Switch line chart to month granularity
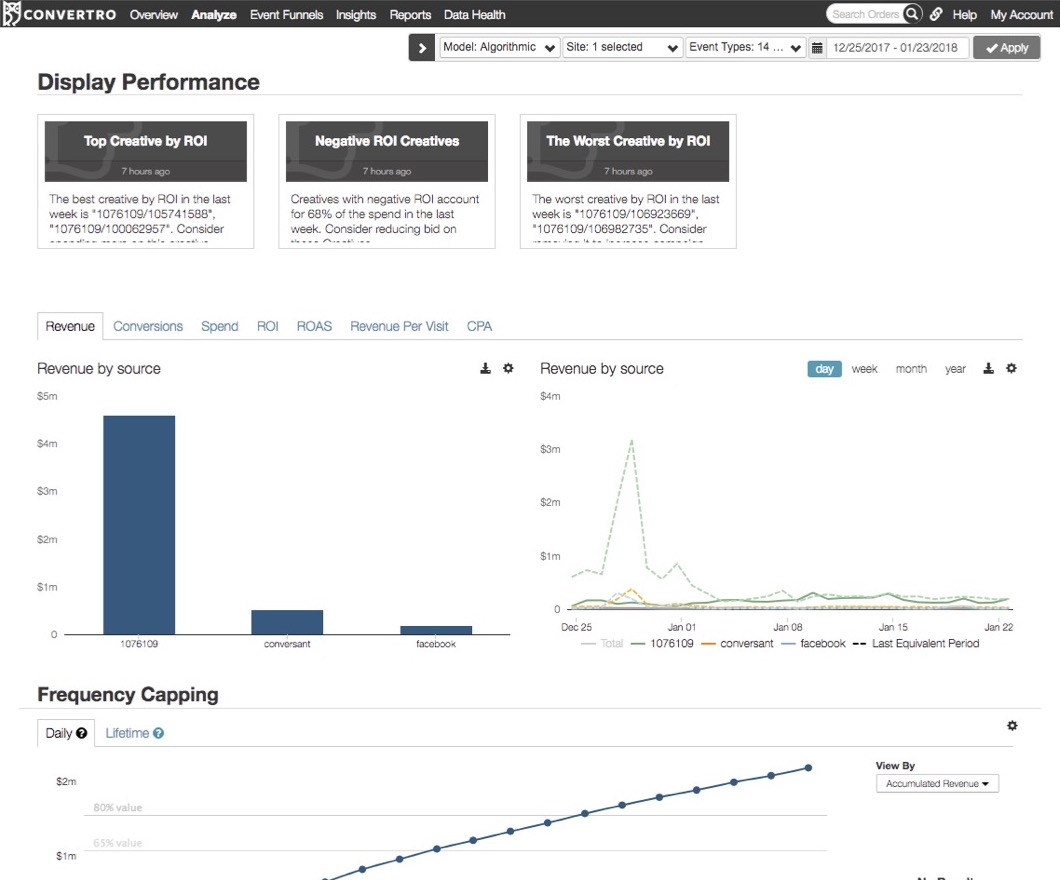The width and height of the screenshot is (1061, 880). [911, 369]
